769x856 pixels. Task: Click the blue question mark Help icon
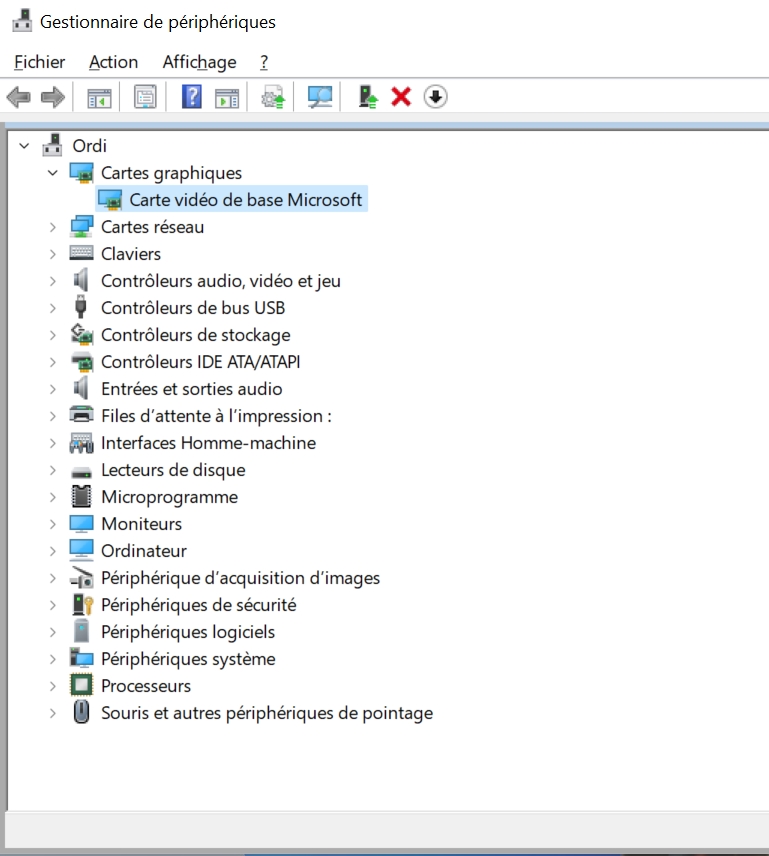coord(192,97)
